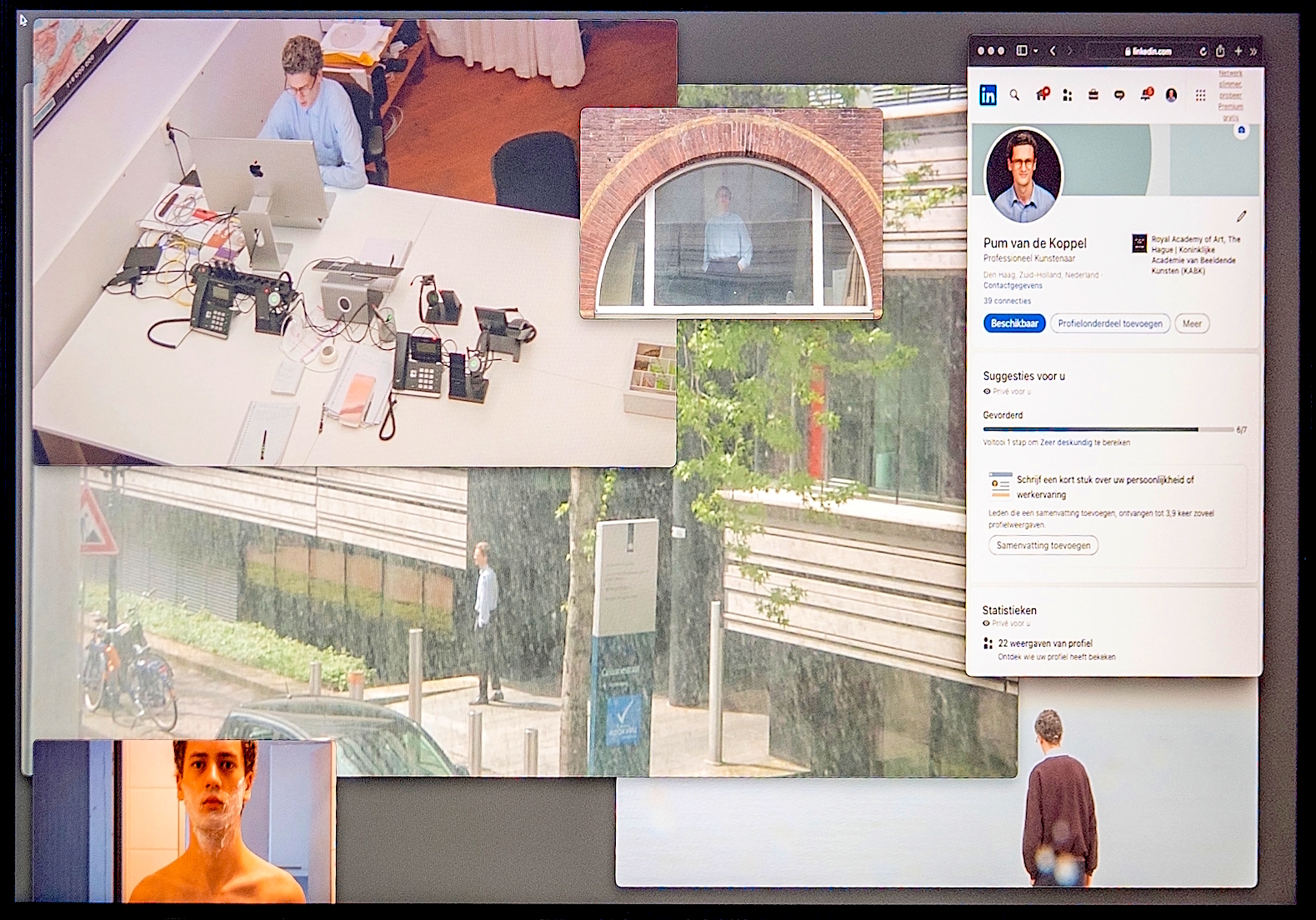Open the Meer options button

pos(1192,323)
